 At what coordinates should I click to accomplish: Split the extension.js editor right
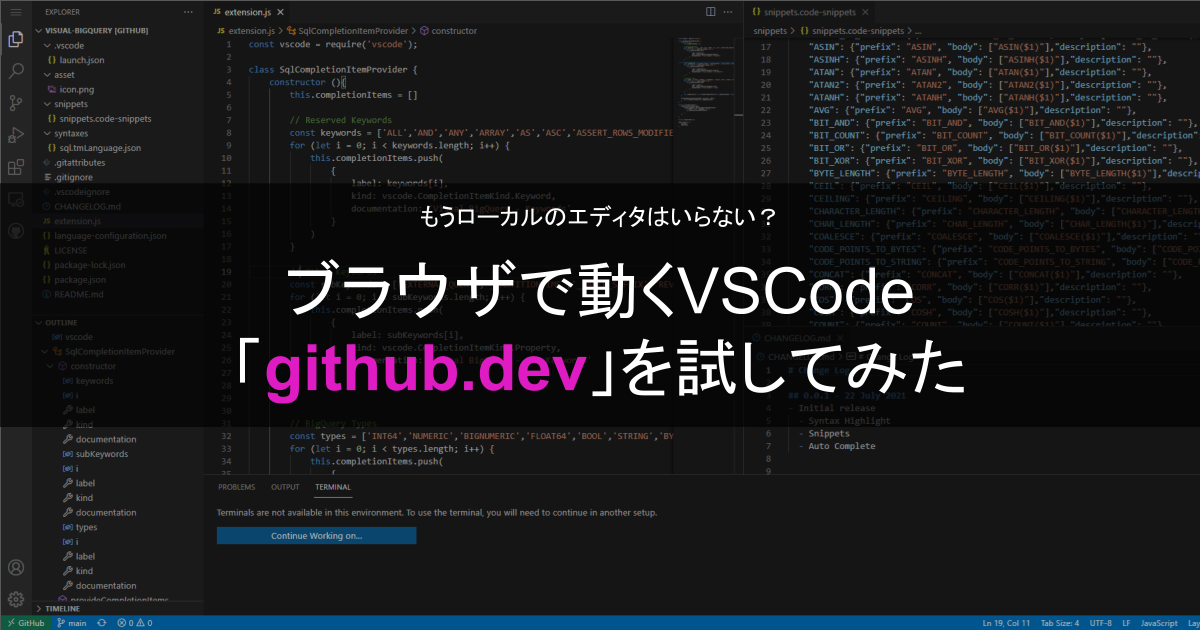pos(710,12)
